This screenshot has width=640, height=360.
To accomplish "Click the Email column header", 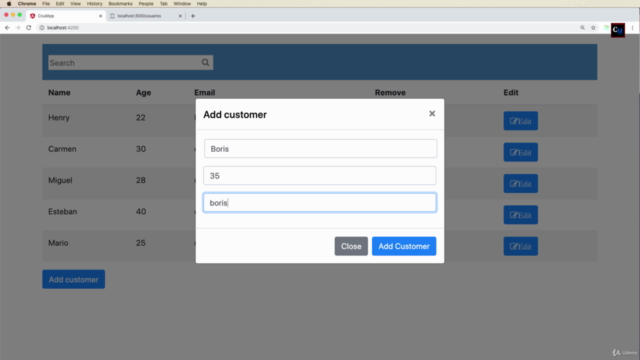I will (x=204, y=93).
